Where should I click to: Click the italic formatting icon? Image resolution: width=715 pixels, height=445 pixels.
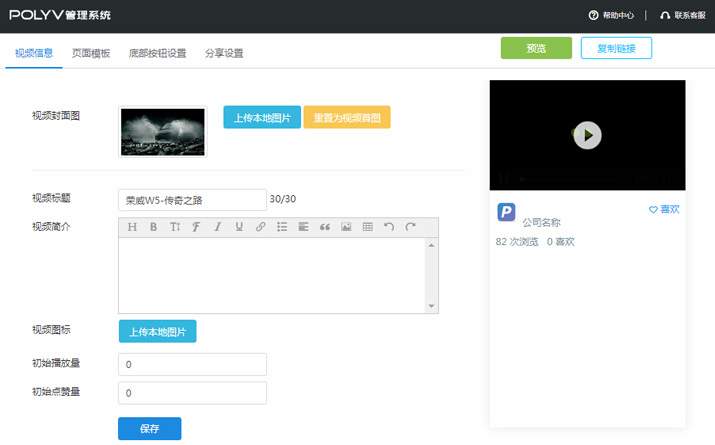[x=217, y=227]
